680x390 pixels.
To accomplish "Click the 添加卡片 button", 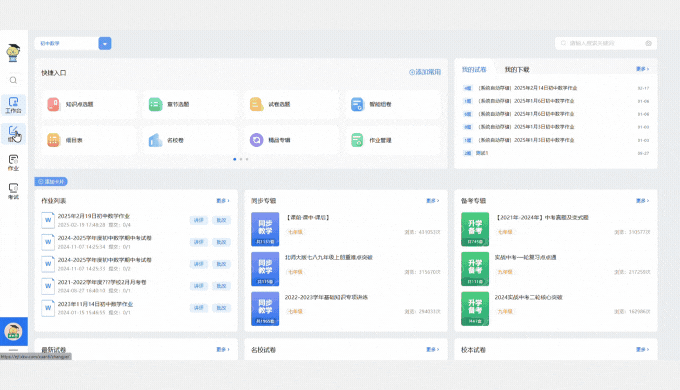I will [51, 181].
